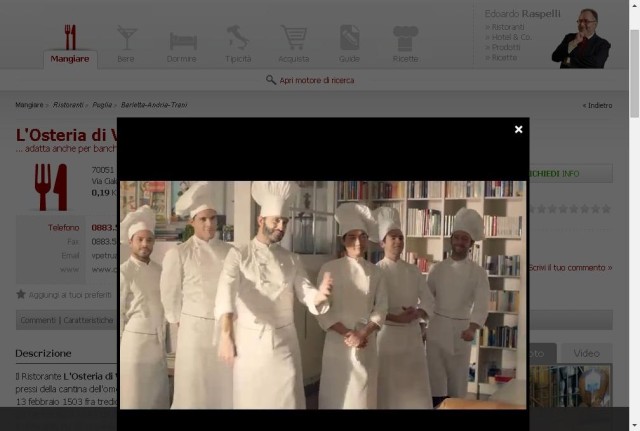Open the Acquista shopping cart icon

pos(293,37)
